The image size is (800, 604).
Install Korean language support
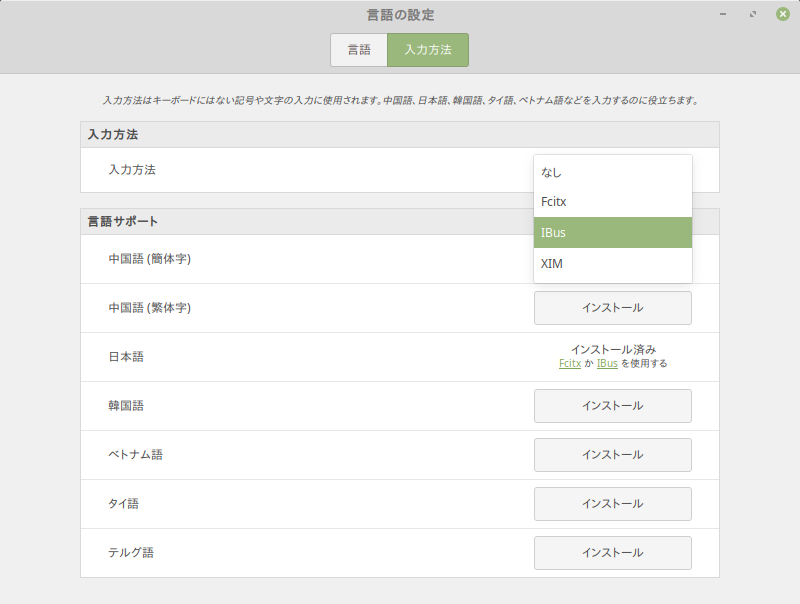click(x=612, y=406)
